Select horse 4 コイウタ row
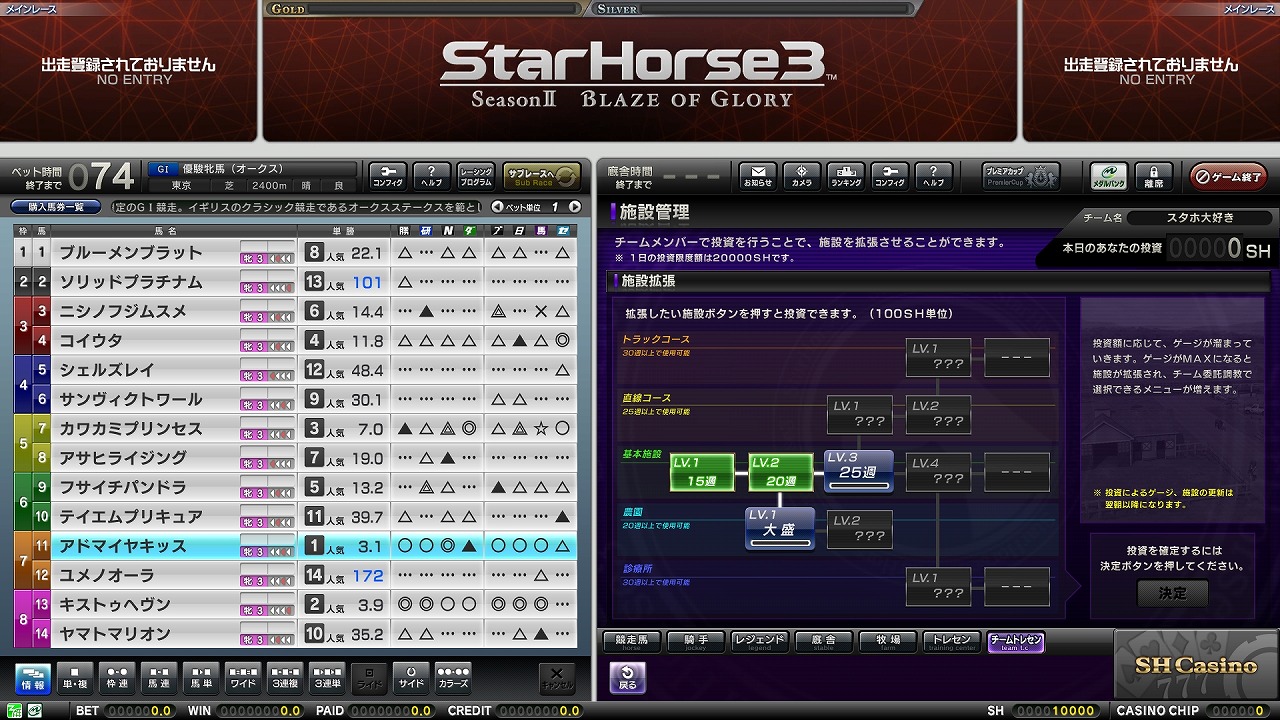This screenshot has height=720, width=1280. click(x=295, y=341)
